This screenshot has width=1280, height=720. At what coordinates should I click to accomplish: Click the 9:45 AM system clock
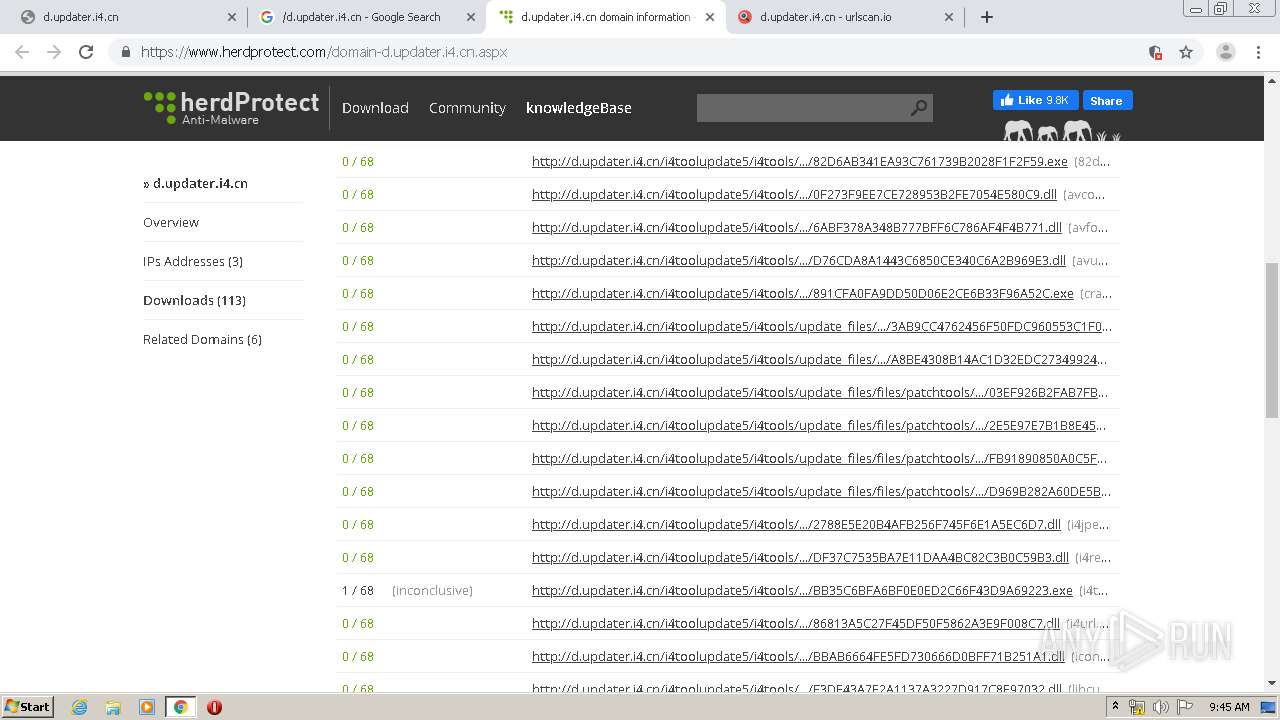click(1229, 707)
